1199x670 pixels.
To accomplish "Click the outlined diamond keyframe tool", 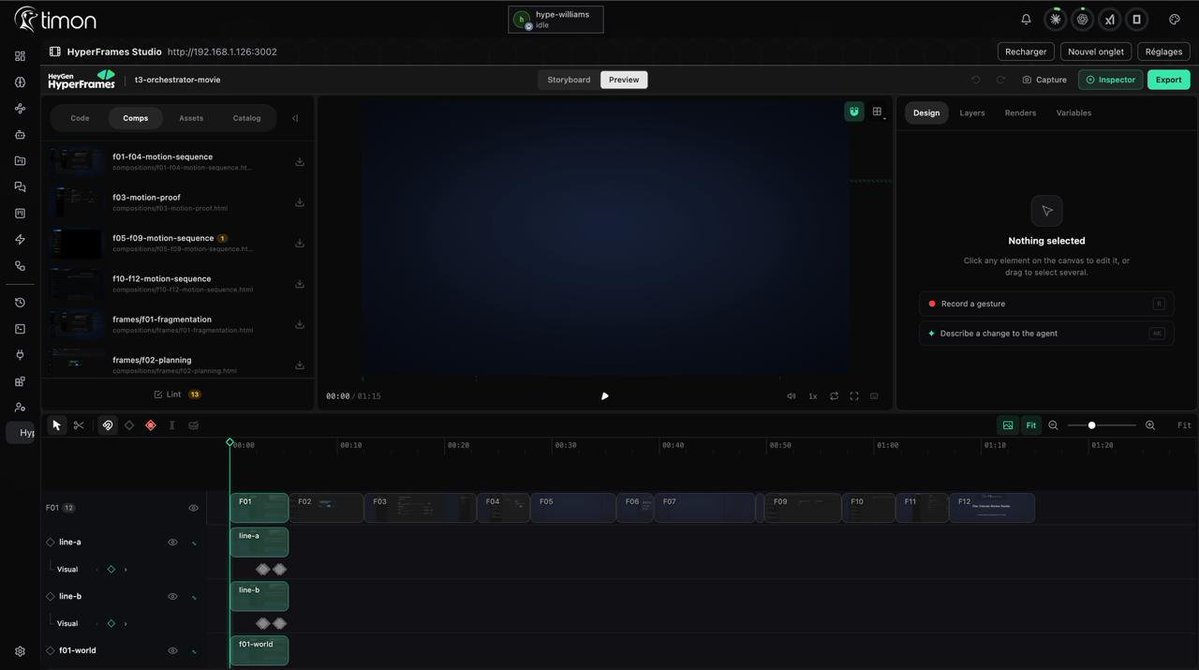I will (x=129, y=425).
